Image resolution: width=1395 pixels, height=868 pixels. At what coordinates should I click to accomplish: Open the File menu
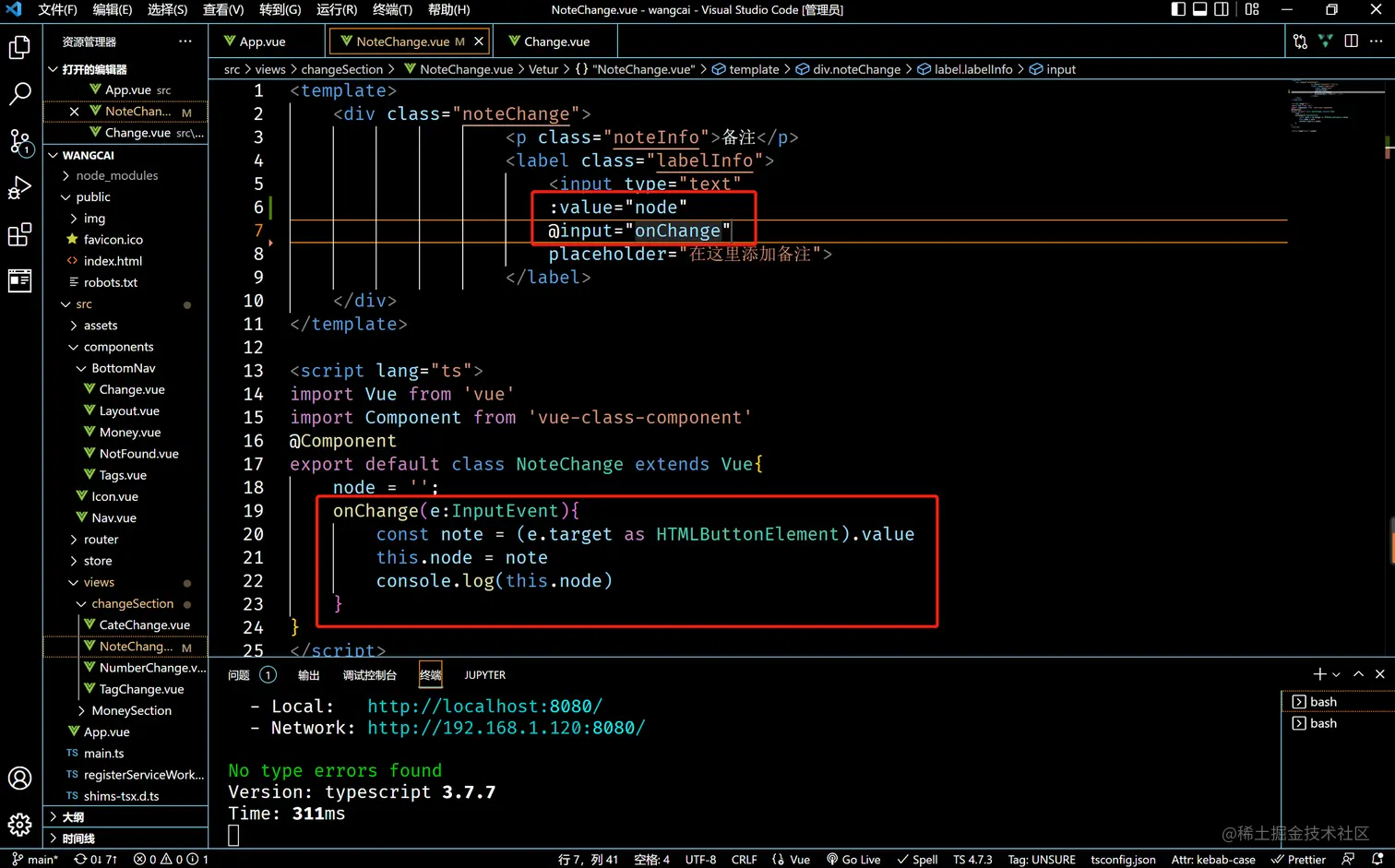57,9
